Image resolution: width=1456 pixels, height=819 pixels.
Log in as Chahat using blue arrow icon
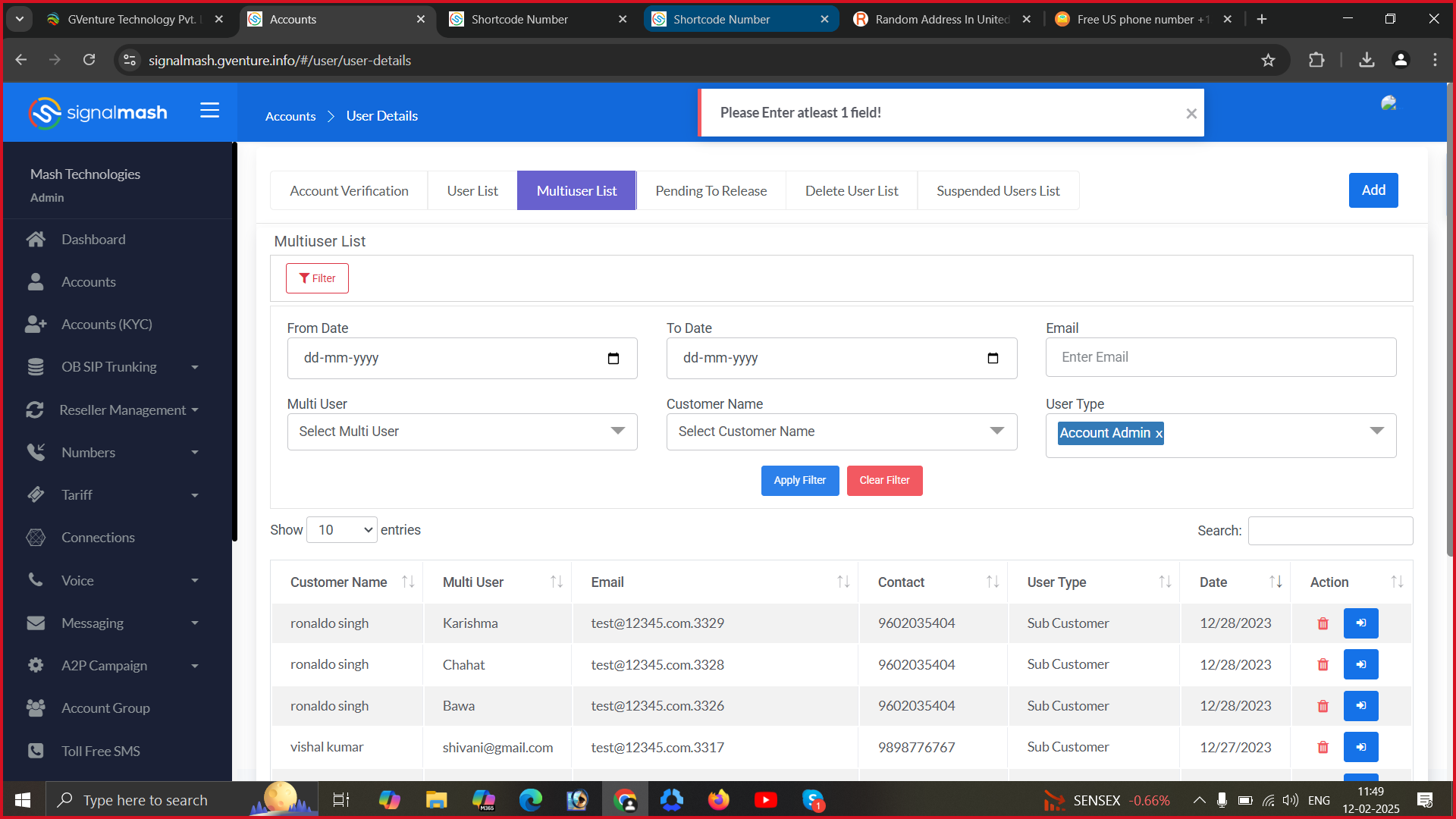click(x=1360, y=664)
